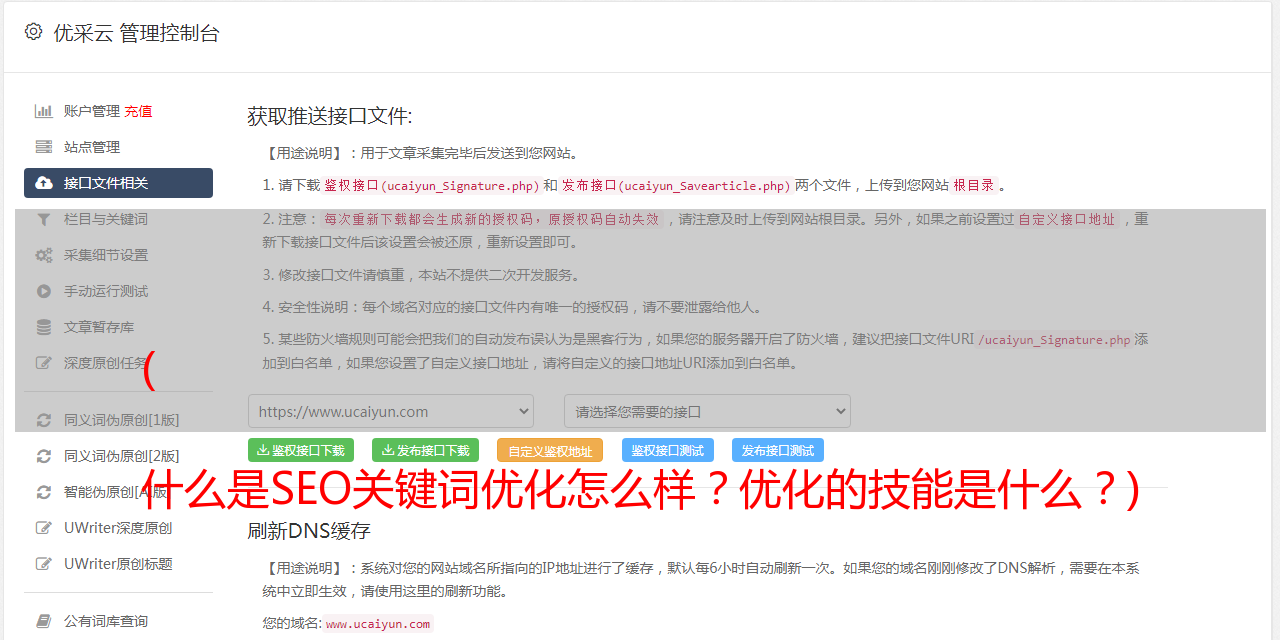Viewport: 1280px width, 640px height.
Task: Click the refresh icon for 同义词伪原创[2版]
Action: (x=44, y=456)
